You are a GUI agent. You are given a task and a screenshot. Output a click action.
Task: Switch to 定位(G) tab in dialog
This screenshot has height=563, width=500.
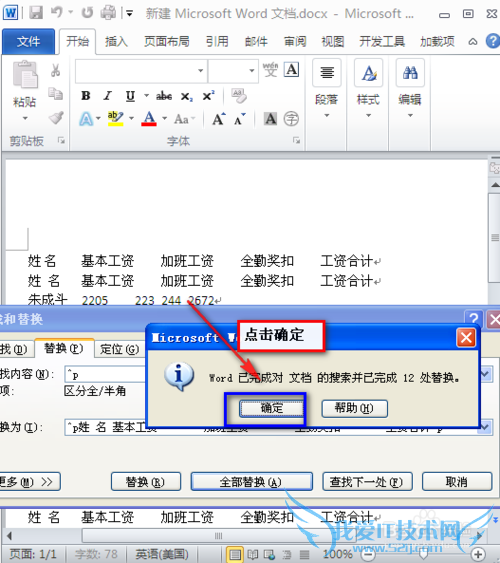pyautogui.click(x=119, y=349)
